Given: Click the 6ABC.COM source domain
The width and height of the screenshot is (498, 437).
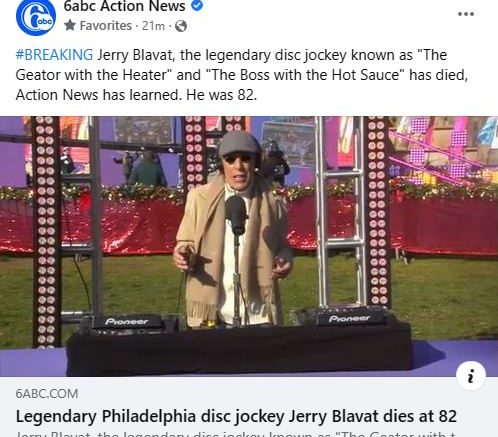Looking at the screenshot, I should pyautogui.click(x=47, y=394).
